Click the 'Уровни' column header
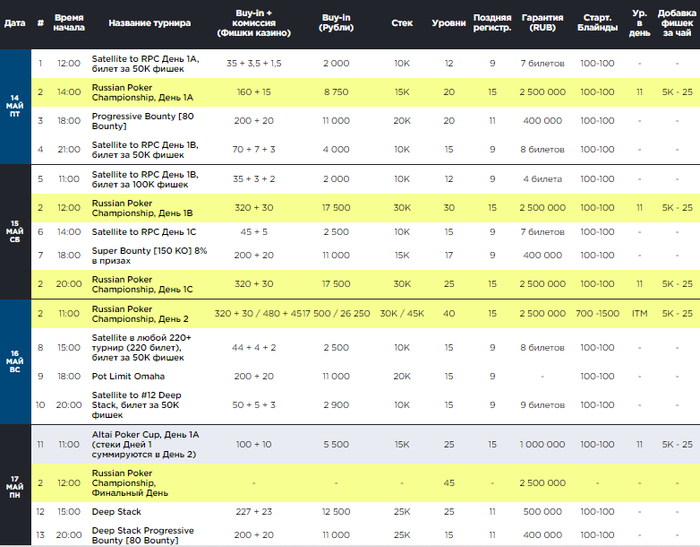Screen dimensions: 700x547 coord(449,23)
